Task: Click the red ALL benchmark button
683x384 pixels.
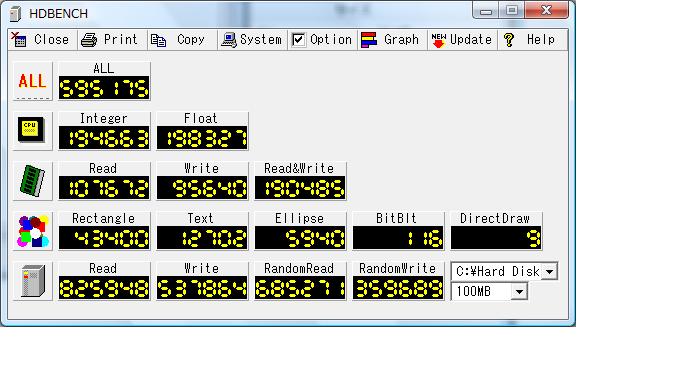Action: (x=33, y=81)
